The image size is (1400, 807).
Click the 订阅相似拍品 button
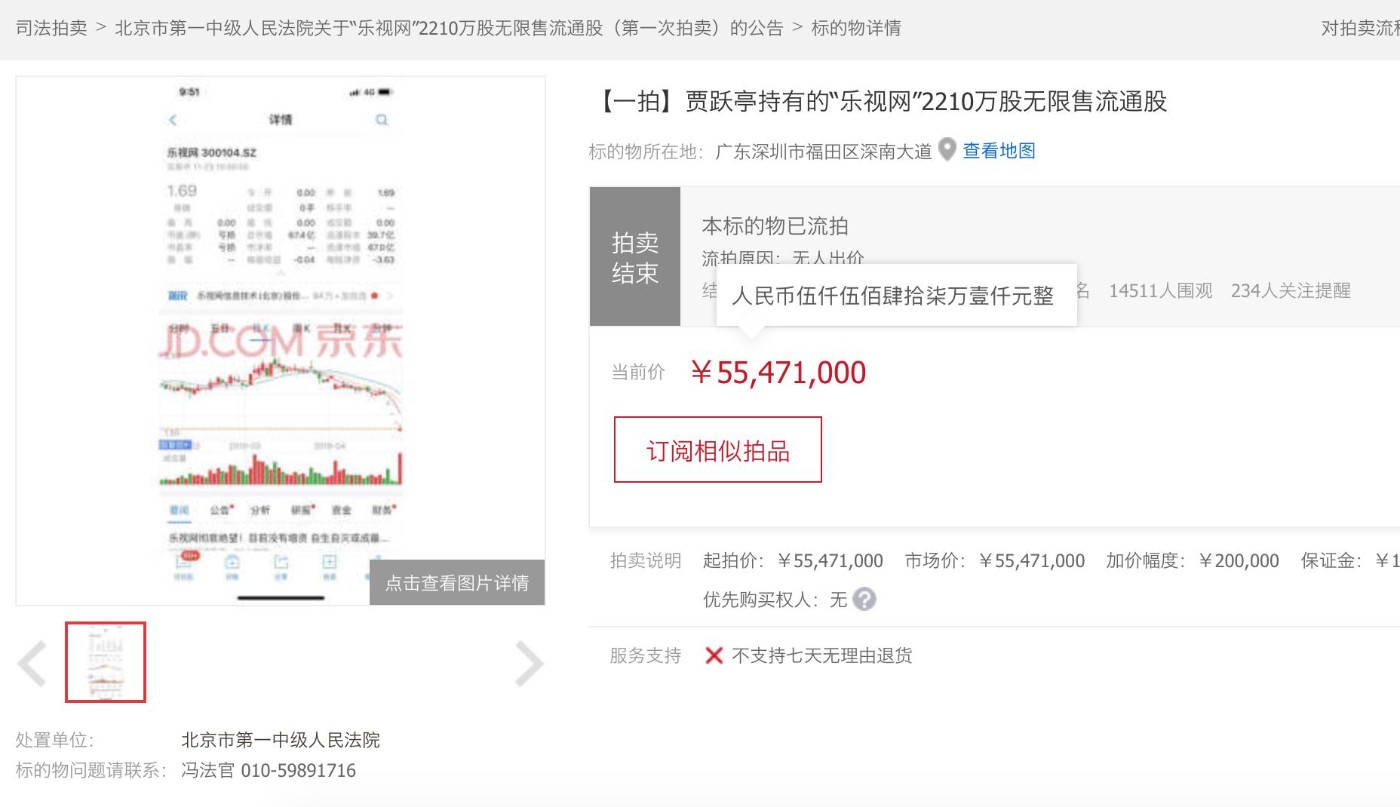(717, 450)
